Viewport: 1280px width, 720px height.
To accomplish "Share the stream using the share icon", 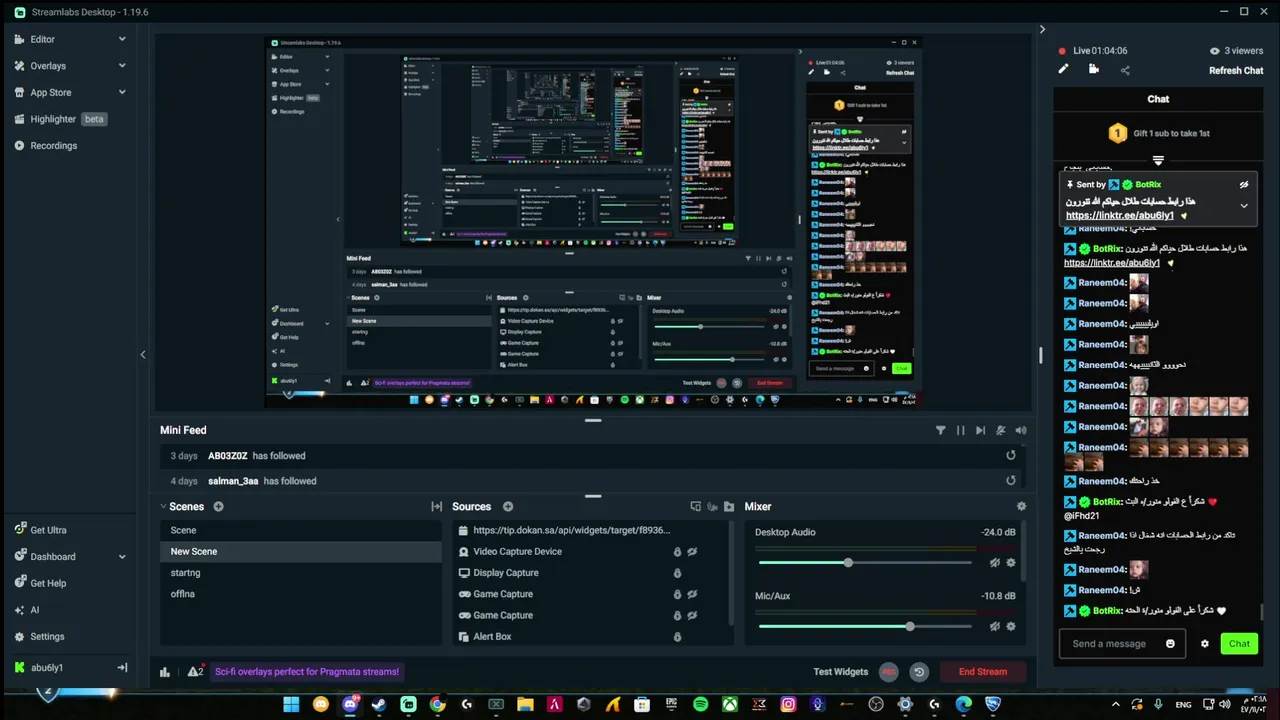I will point(1125,70).
